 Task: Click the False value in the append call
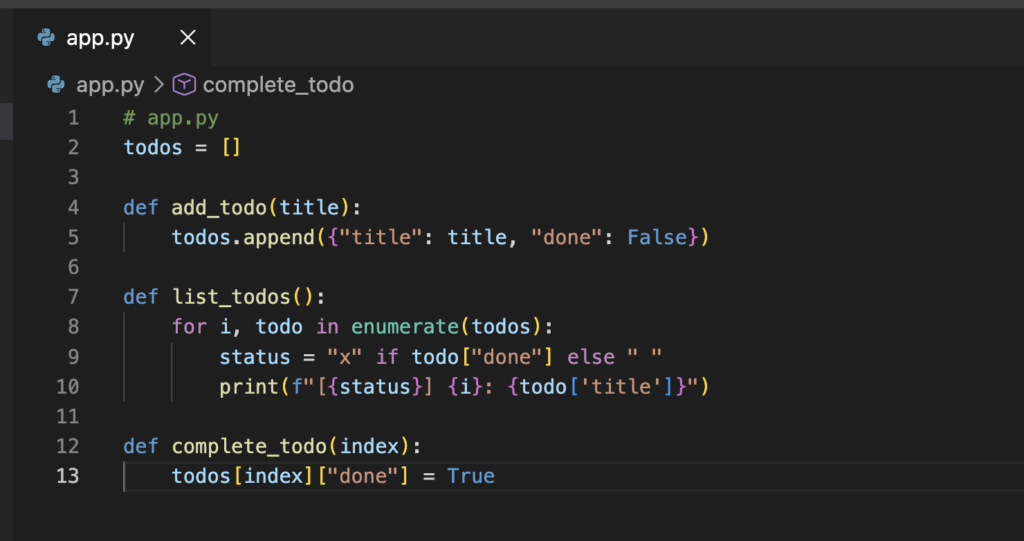(x=657, y=238)
